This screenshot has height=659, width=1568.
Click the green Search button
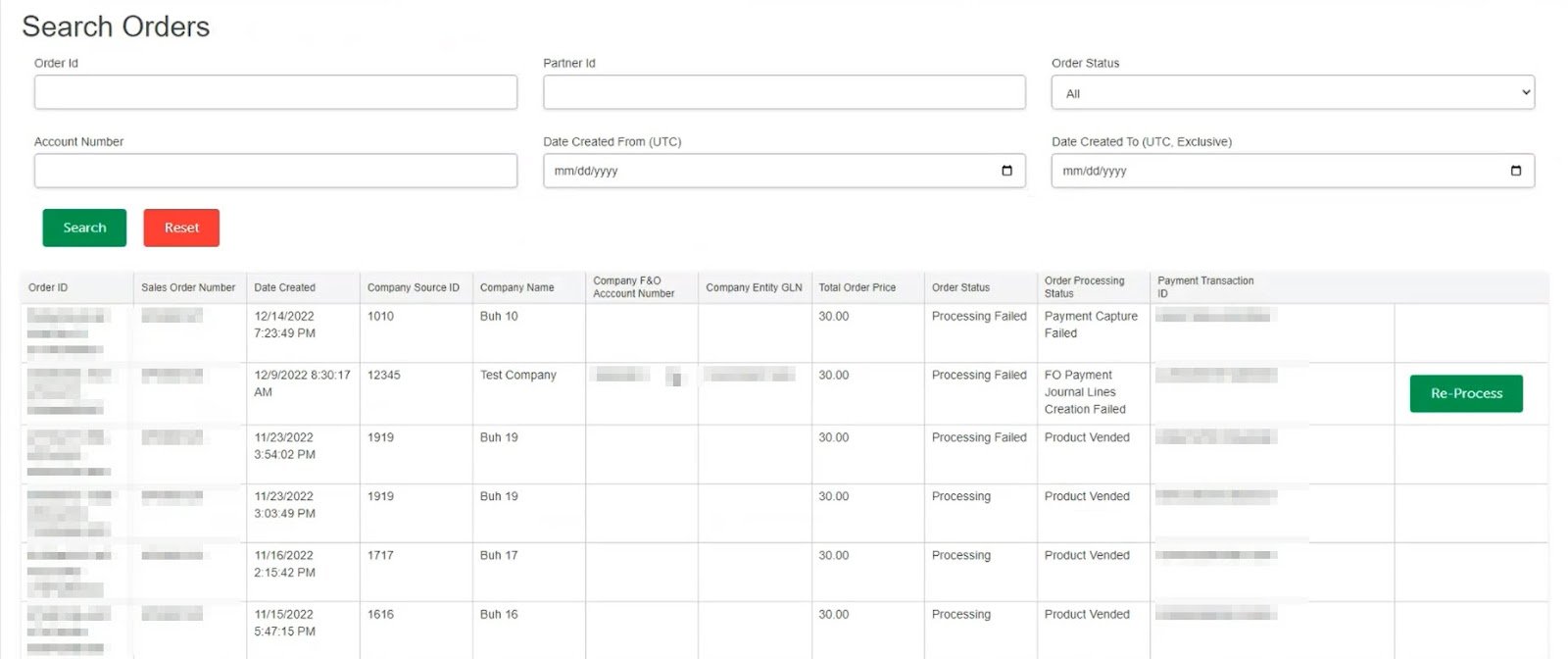pyautogui.click(x=84, y=228)
